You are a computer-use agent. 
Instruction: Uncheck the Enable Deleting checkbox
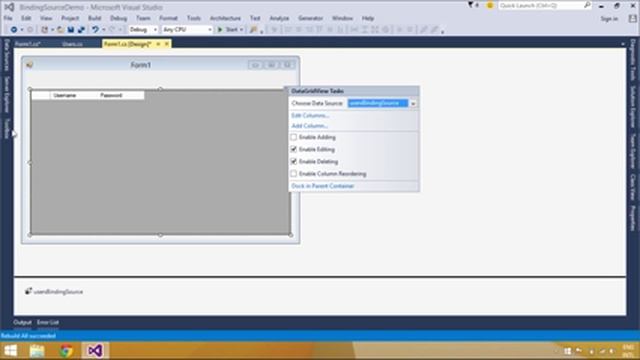293,162
